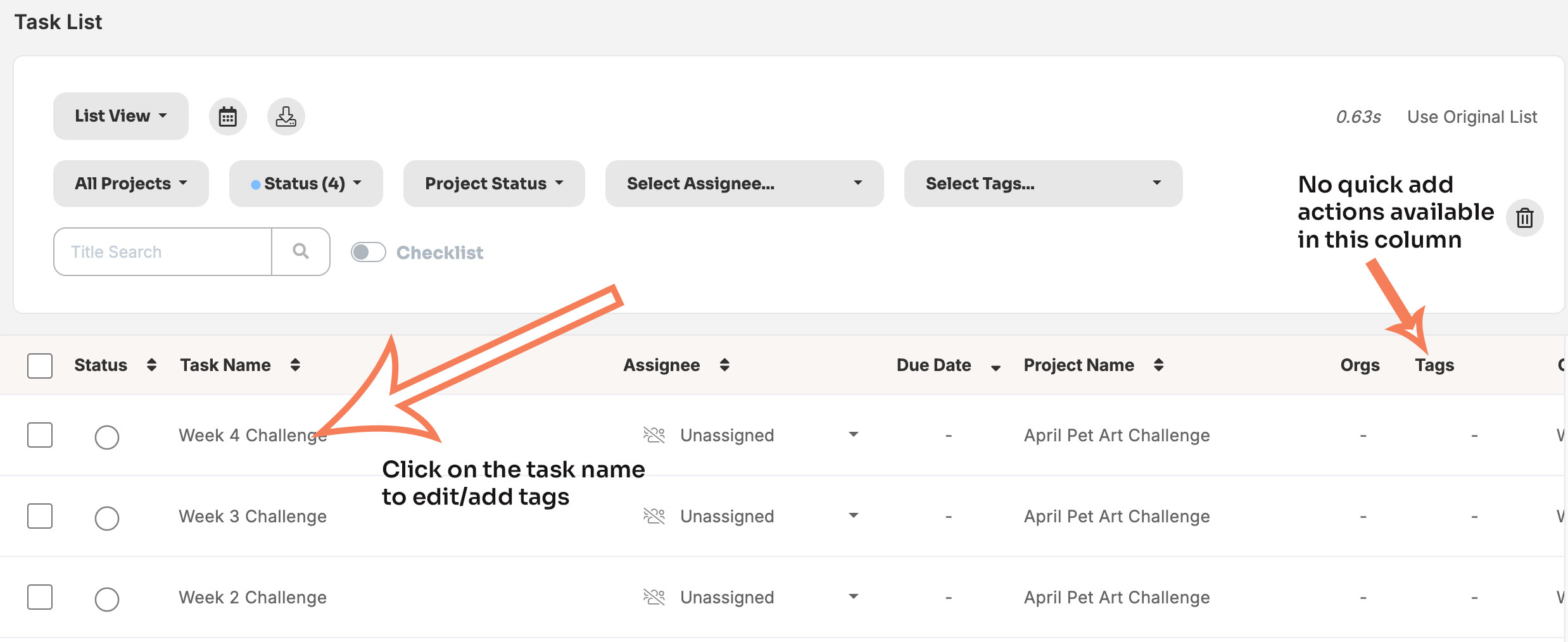
Task: Click the trash delete icon
Action: [x=1525, y=218]
